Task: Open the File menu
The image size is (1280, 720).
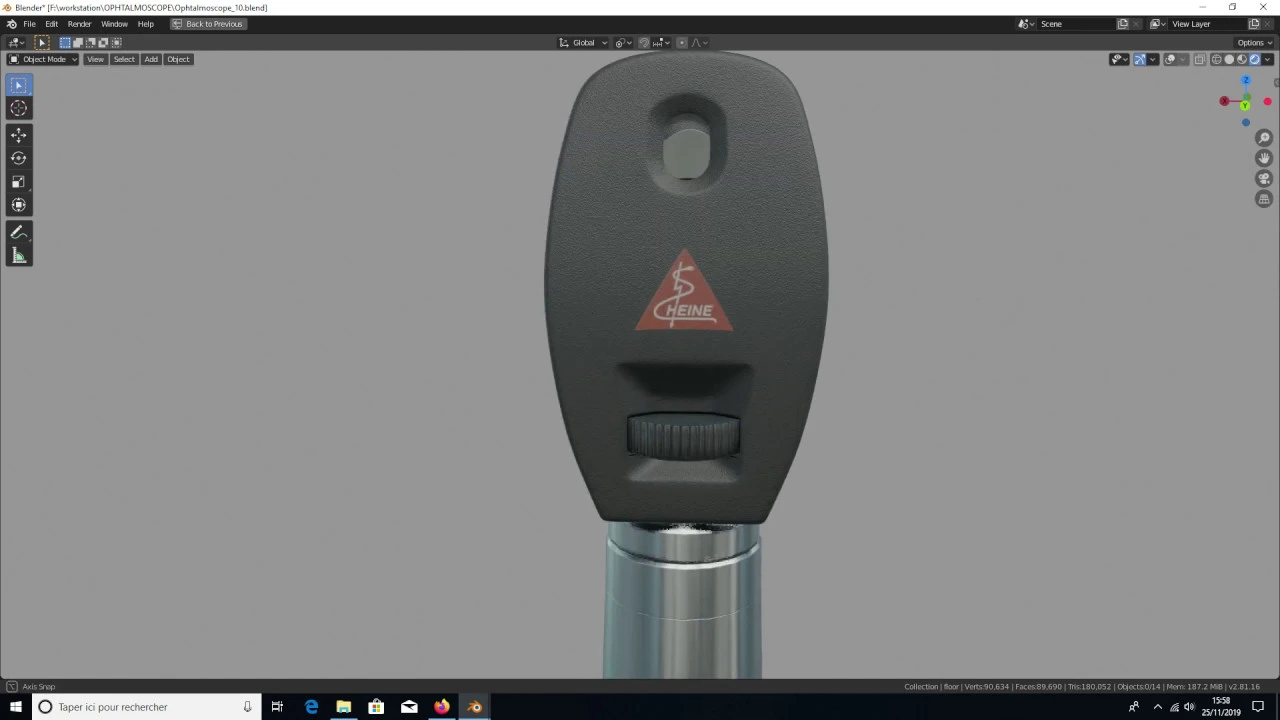Action: [x=30, y=24]
